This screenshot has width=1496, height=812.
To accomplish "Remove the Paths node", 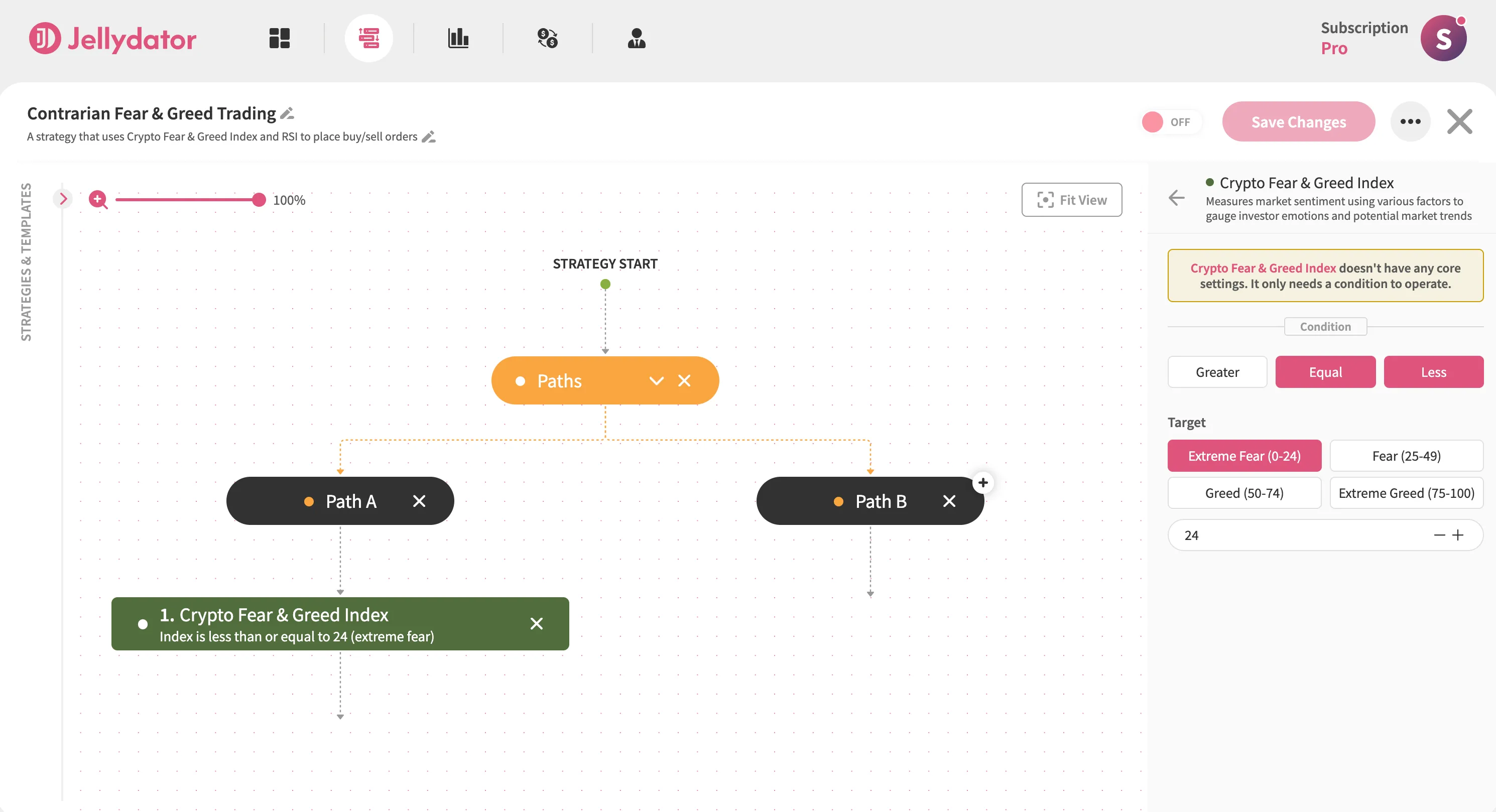I will tap(684, 381).
